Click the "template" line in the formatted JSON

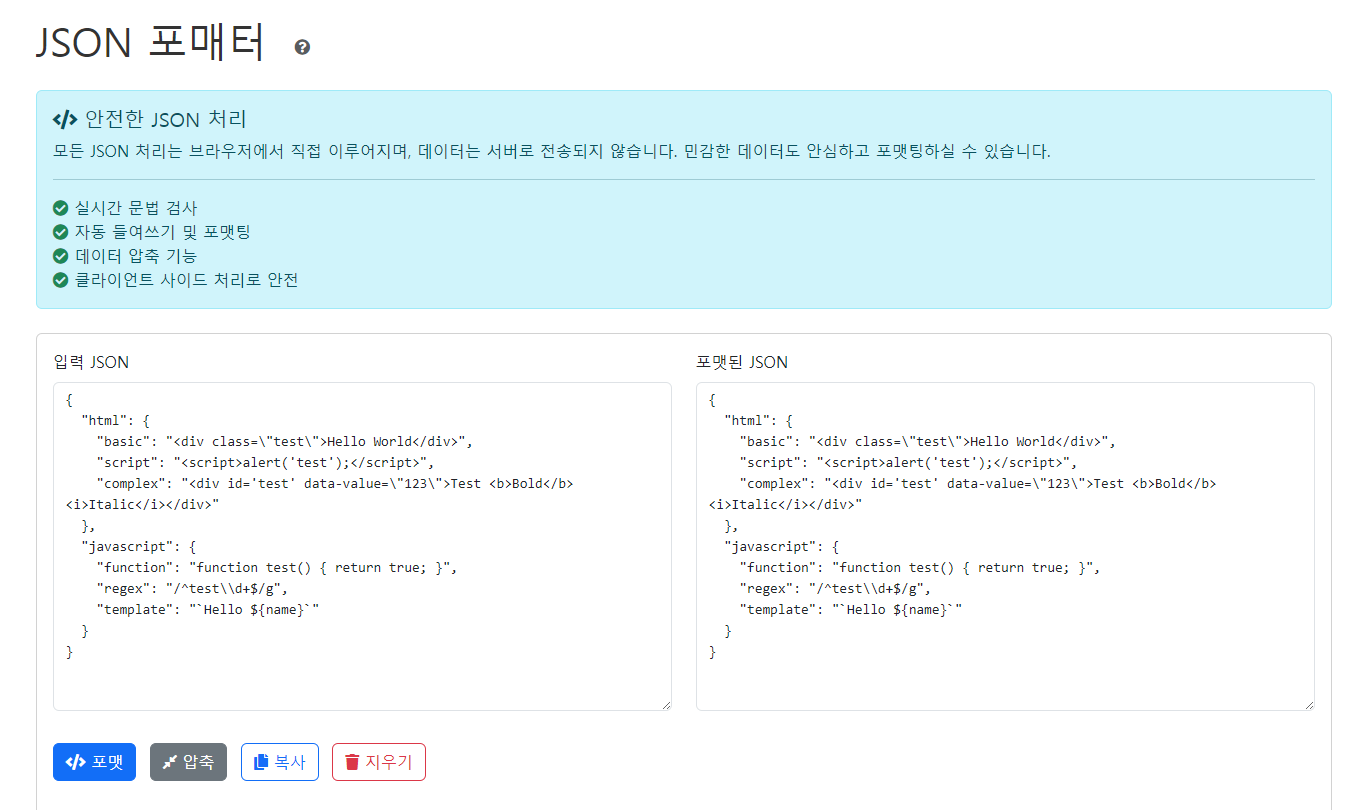(x=851, y=609)
